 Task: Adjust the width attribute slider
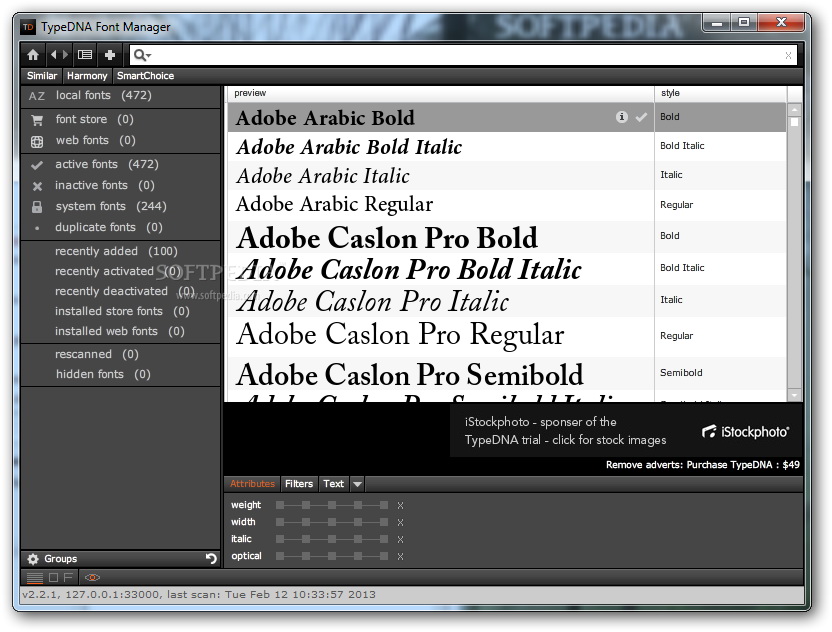coord(332,522)
